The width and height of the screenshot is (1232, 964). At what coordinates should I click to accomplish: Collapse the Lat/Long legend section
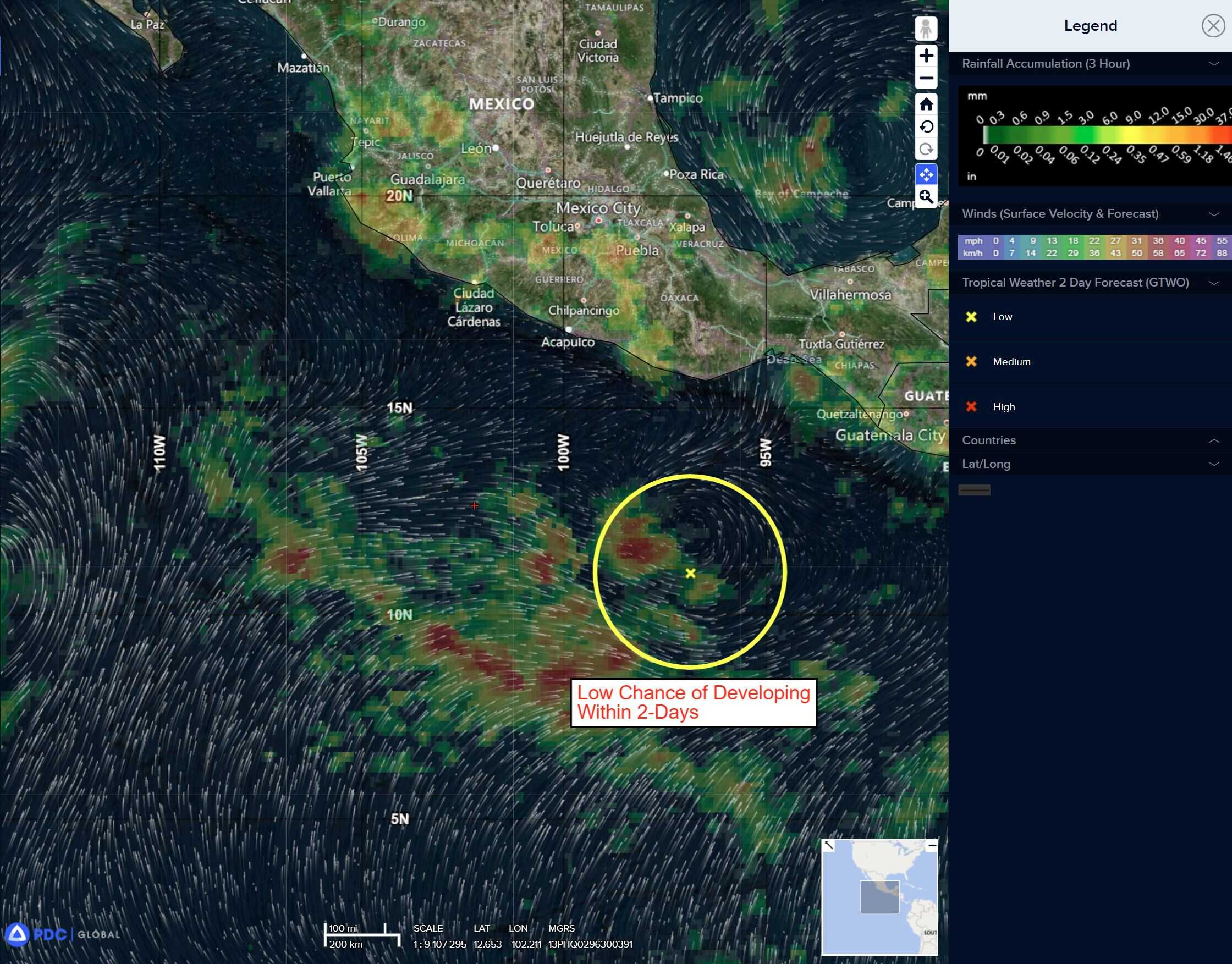coord(1213,464)
